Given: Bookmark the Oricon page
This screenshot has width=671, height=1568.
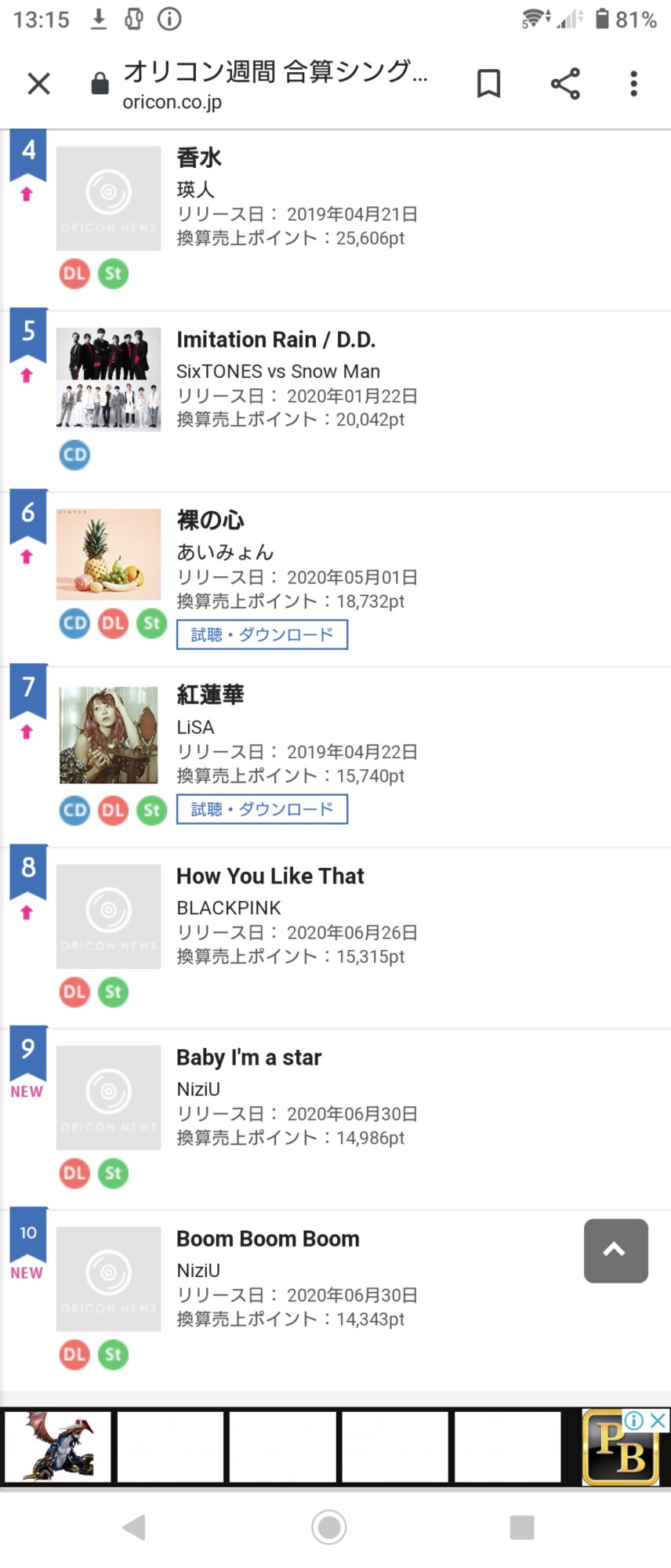Looking at the screenshot, I should pyautogui.click(x=488, y=83).
